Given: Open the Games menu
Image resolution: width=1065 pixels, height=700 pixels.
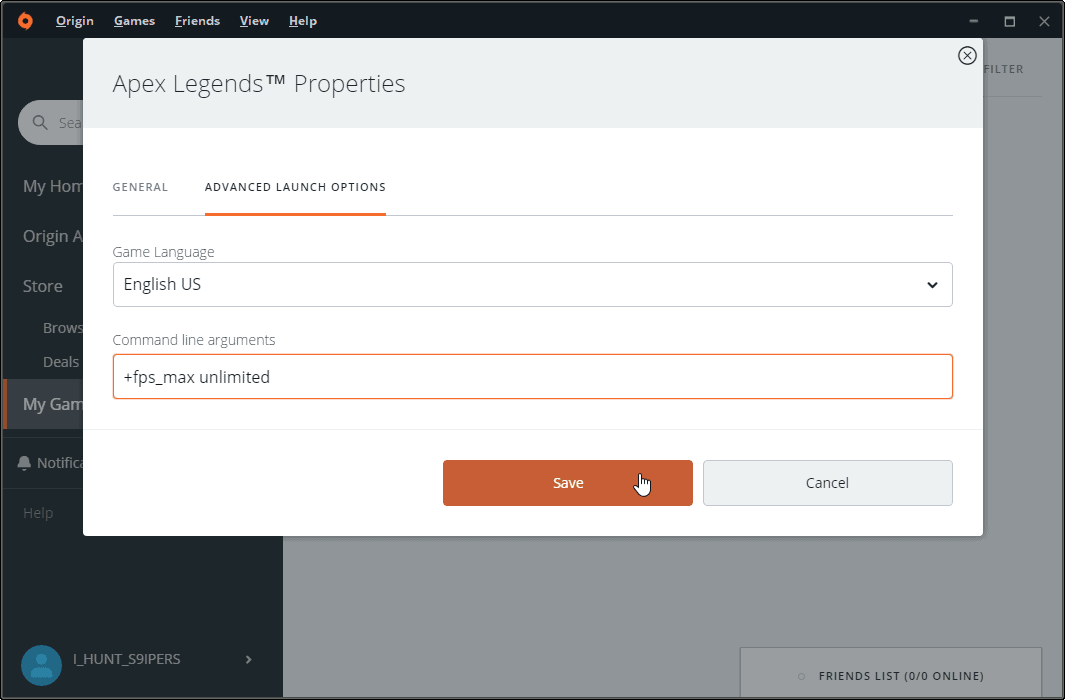Looking at the screenshot, I should (x=134, y=21).
